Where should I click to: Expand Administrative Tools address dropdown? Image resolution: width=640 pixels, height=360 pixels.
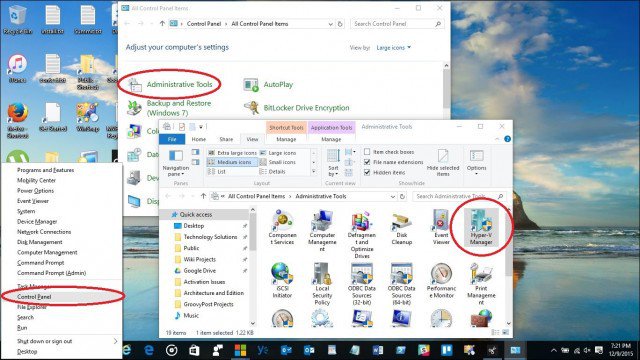coord(393,196)
